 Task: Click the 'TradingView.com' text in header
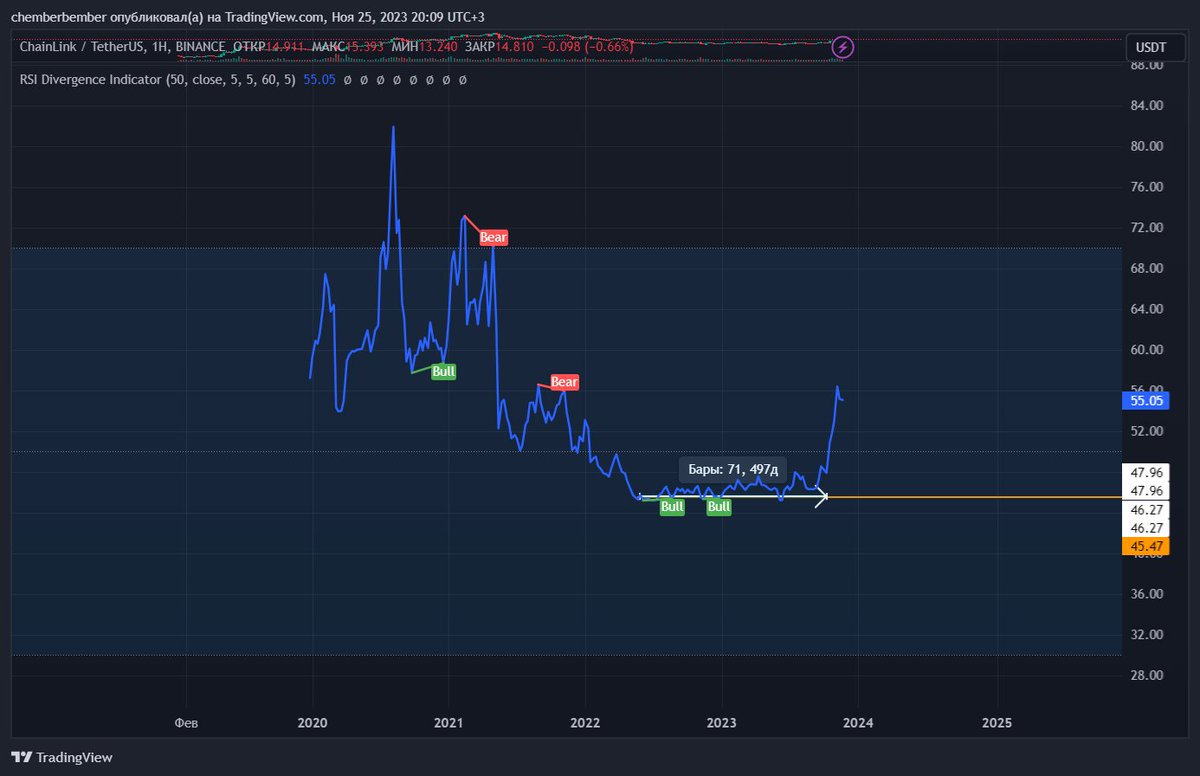click(275, 17)
